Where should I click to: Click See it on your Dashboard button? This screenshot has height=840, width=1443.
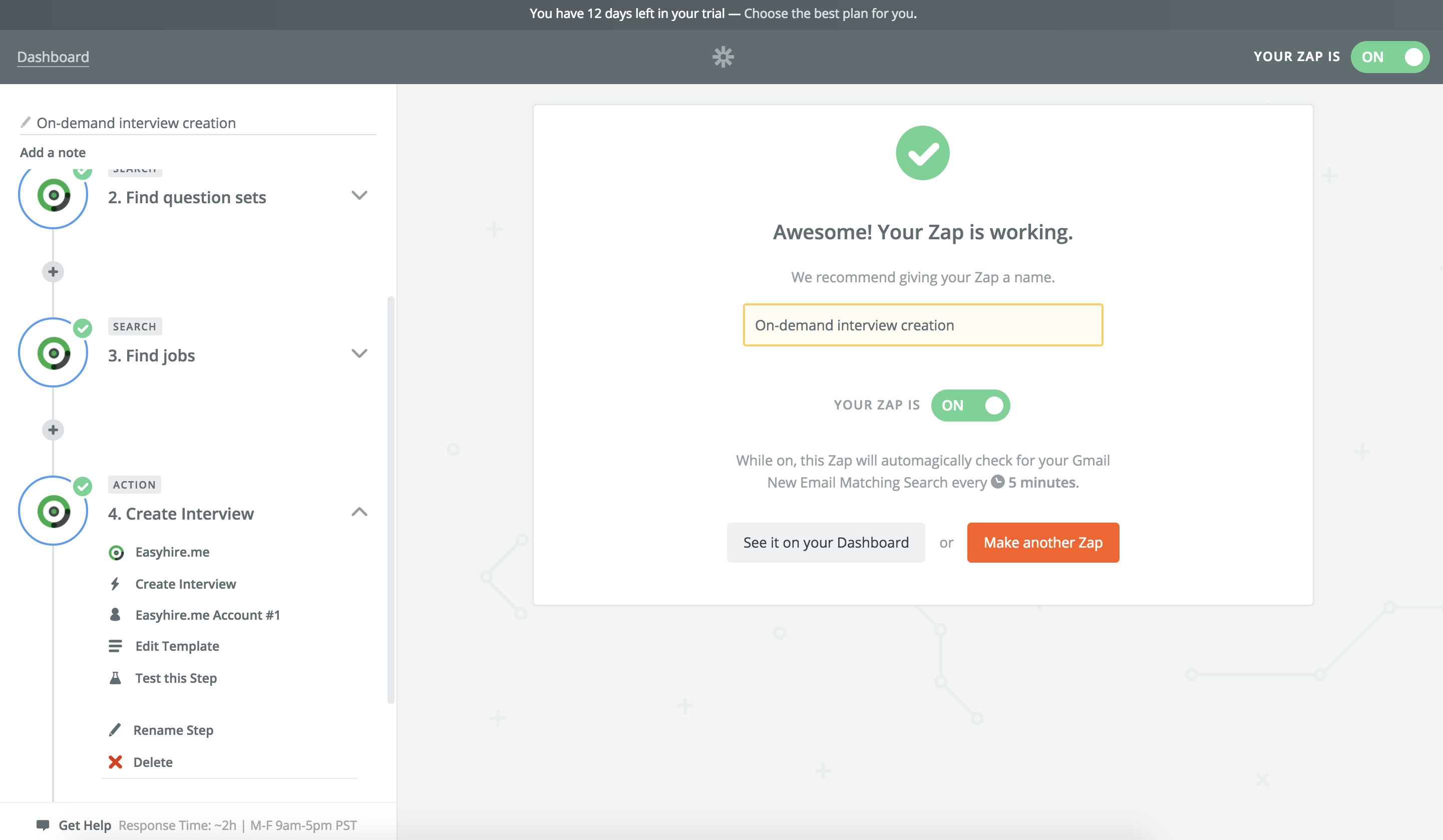[x=825, y=542]
